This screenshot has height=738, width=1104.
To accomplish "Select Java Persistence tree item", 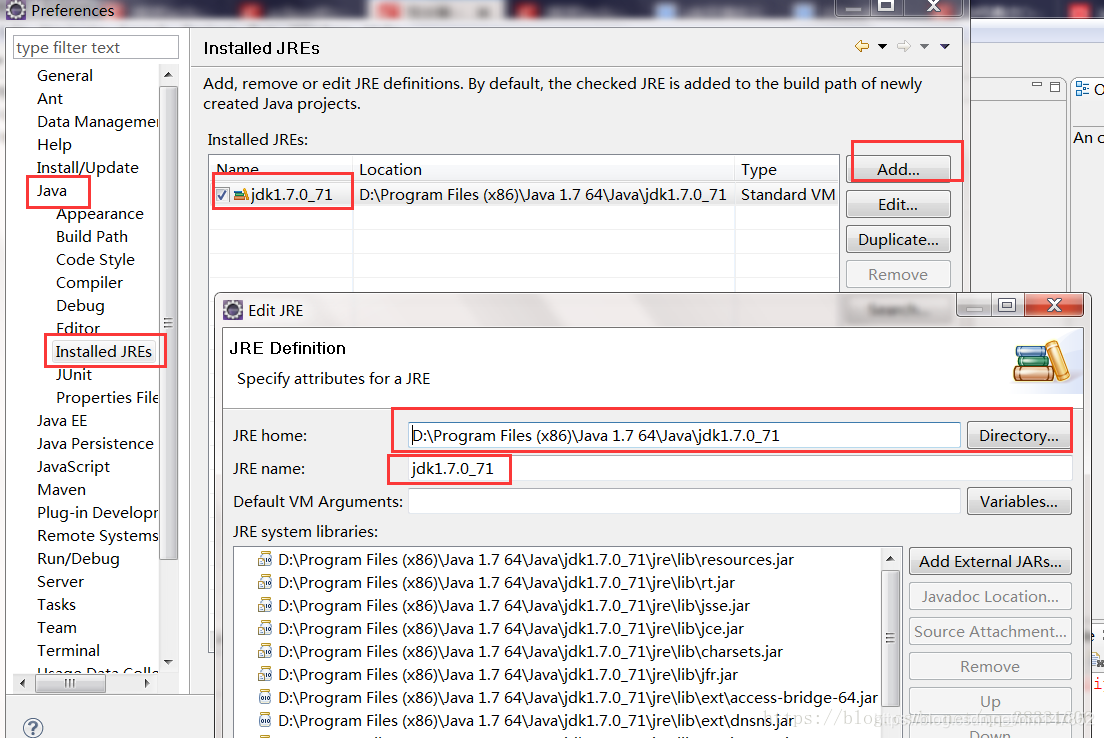I will click(95, 444).
